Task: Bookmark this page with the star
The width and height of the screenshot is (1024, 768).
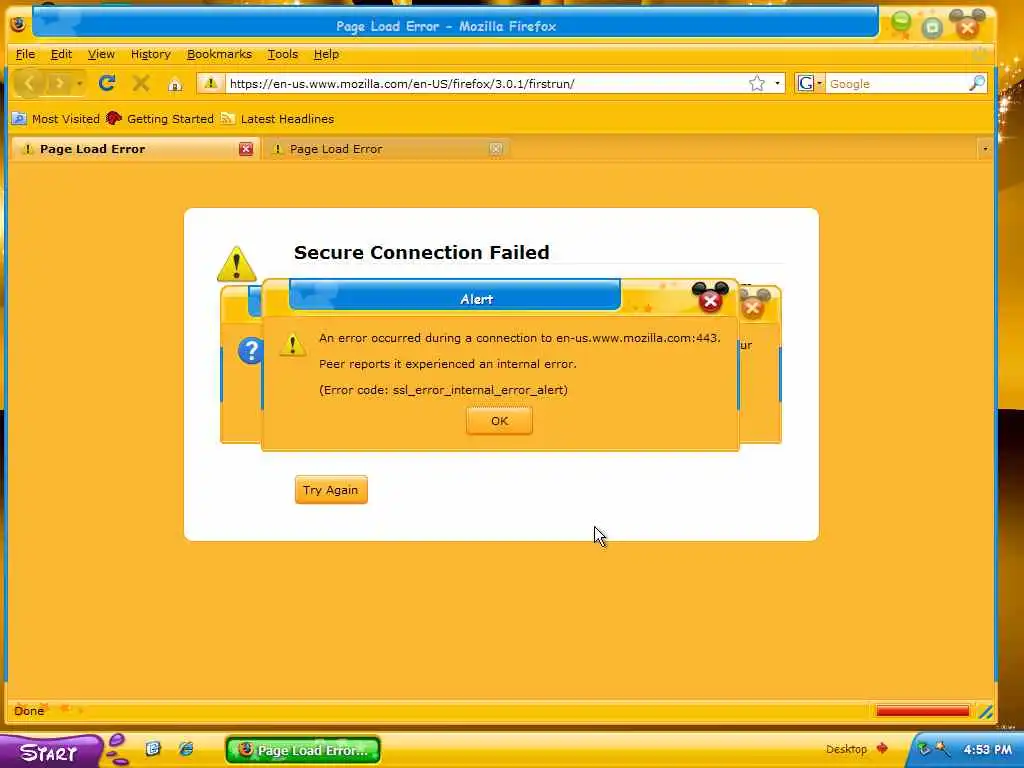Action: click(756, 84)
